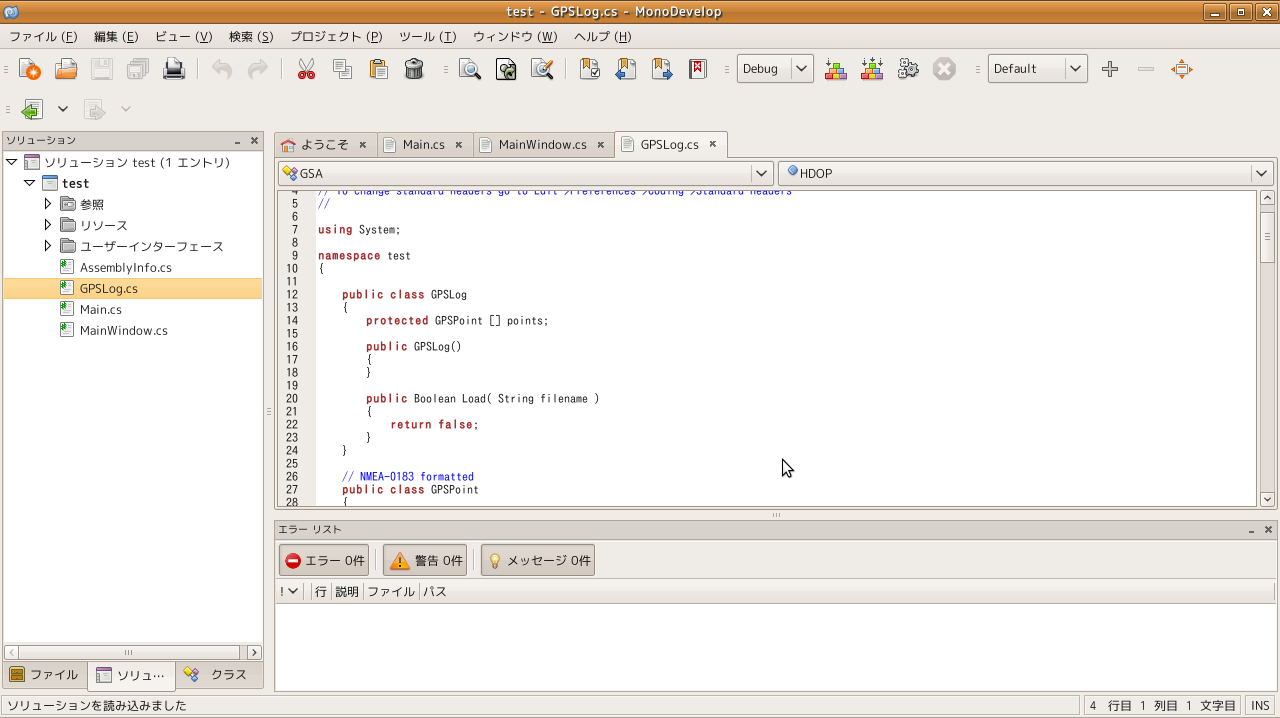Open the Default layout dropdown

coord(1038,69)
